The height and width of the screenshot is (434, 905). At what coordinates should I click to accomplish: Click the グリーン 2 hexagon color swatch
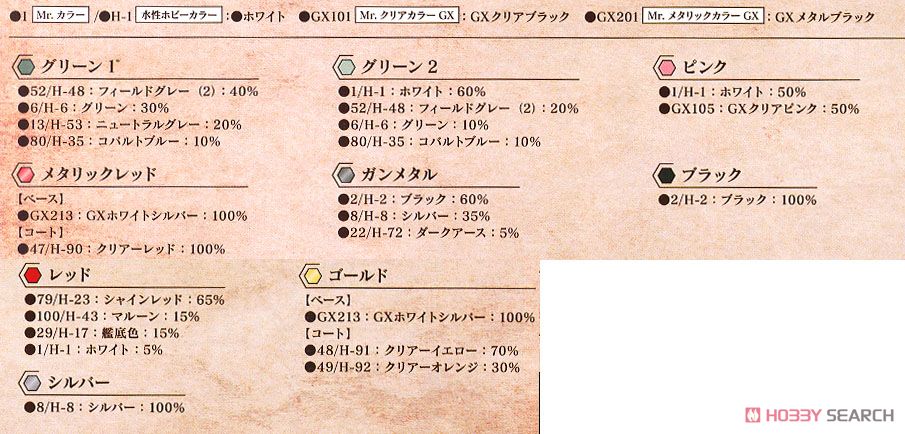coord(345,68)
